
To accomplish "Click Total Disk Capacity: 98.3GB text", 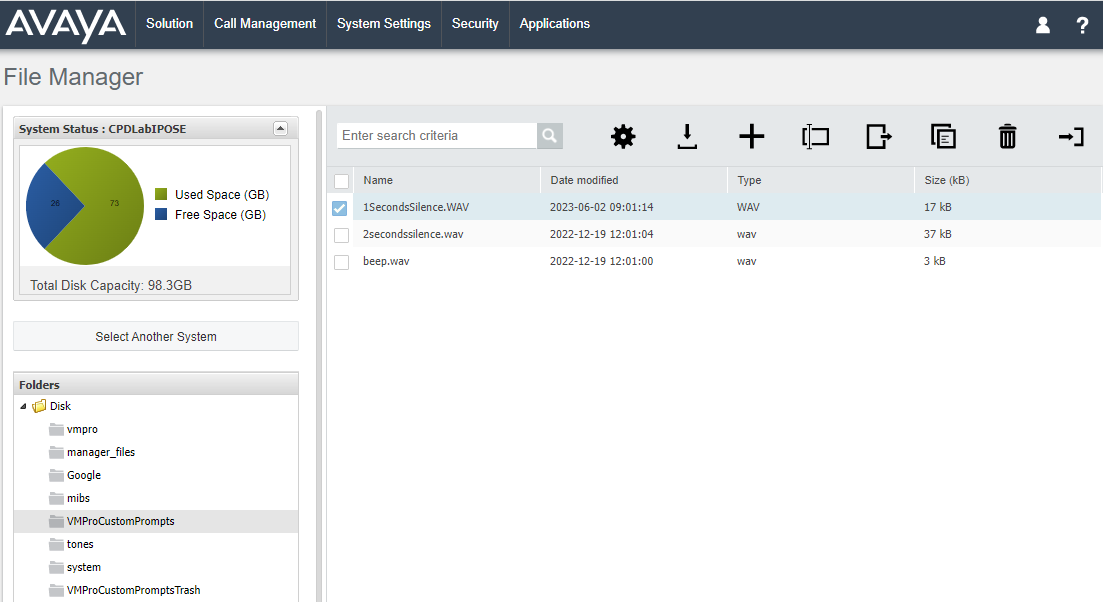I will 111,286.
